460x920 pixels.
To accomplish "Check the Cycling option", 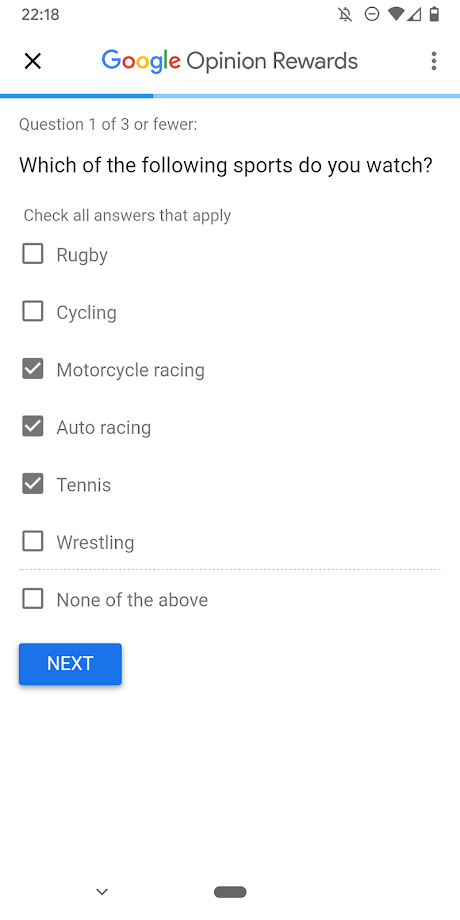I will (33, 312).
